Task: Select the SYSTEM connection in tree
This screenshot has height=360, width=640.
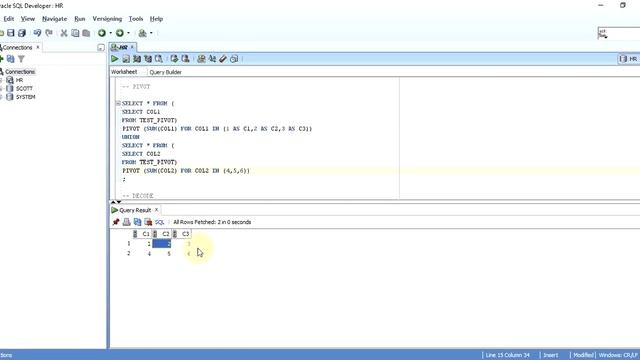Action: pyautogui.click(x=25, y=97)
